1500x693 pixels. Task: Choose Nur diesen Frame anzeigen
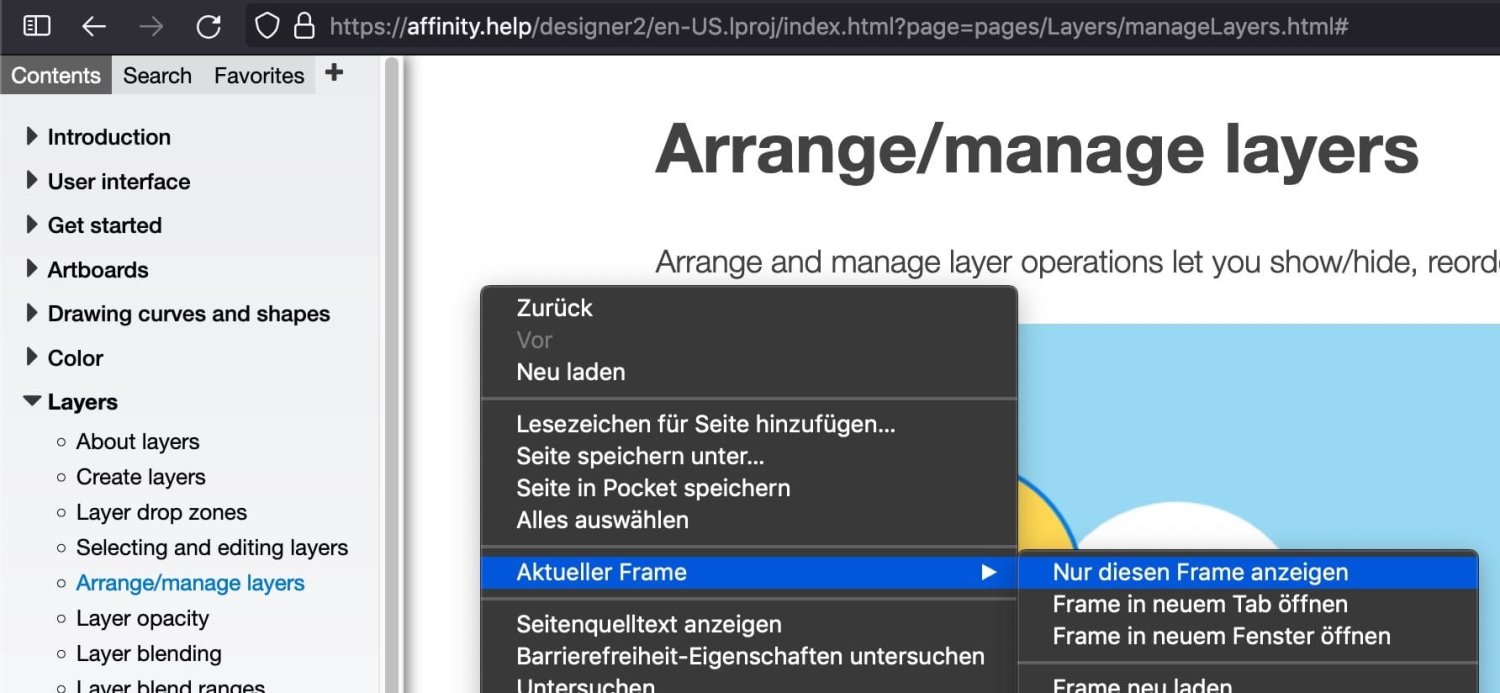[x=1248, y=572]
